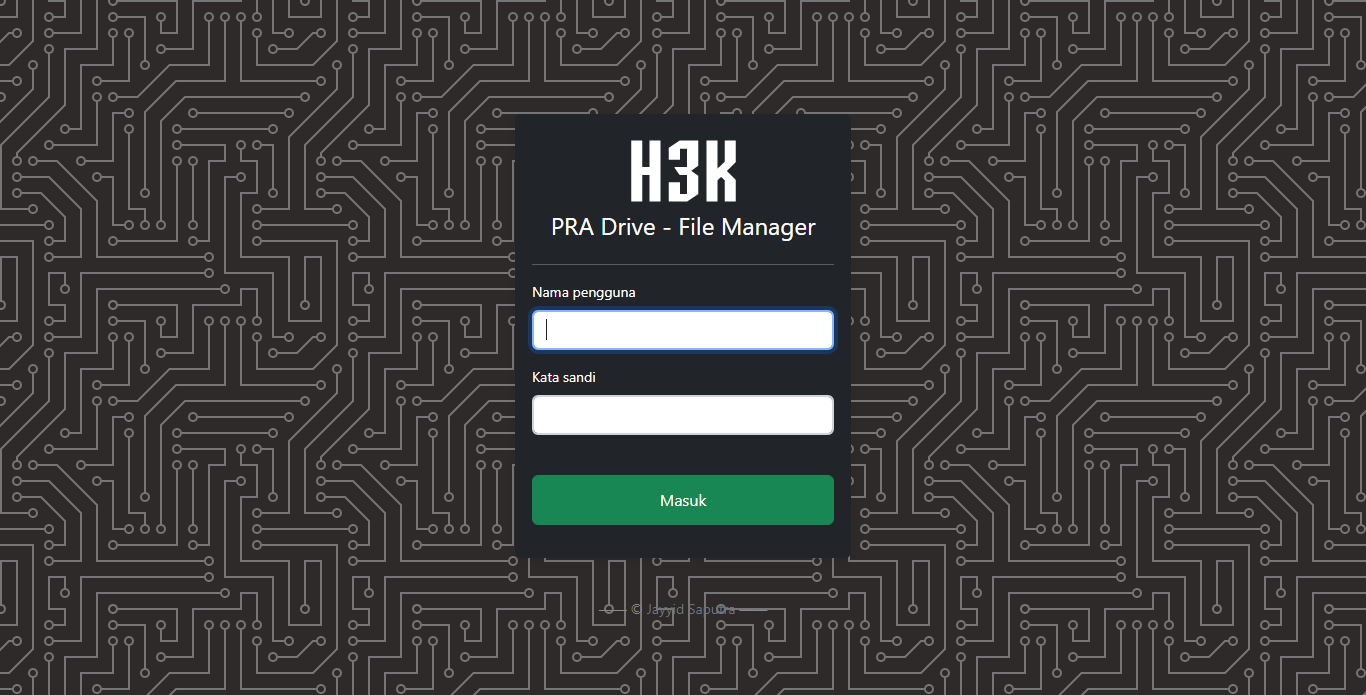The width and height of the screenshot is (1366, 695).
Task: Click the words File Manager in the heading
Action: pos(747,227)
